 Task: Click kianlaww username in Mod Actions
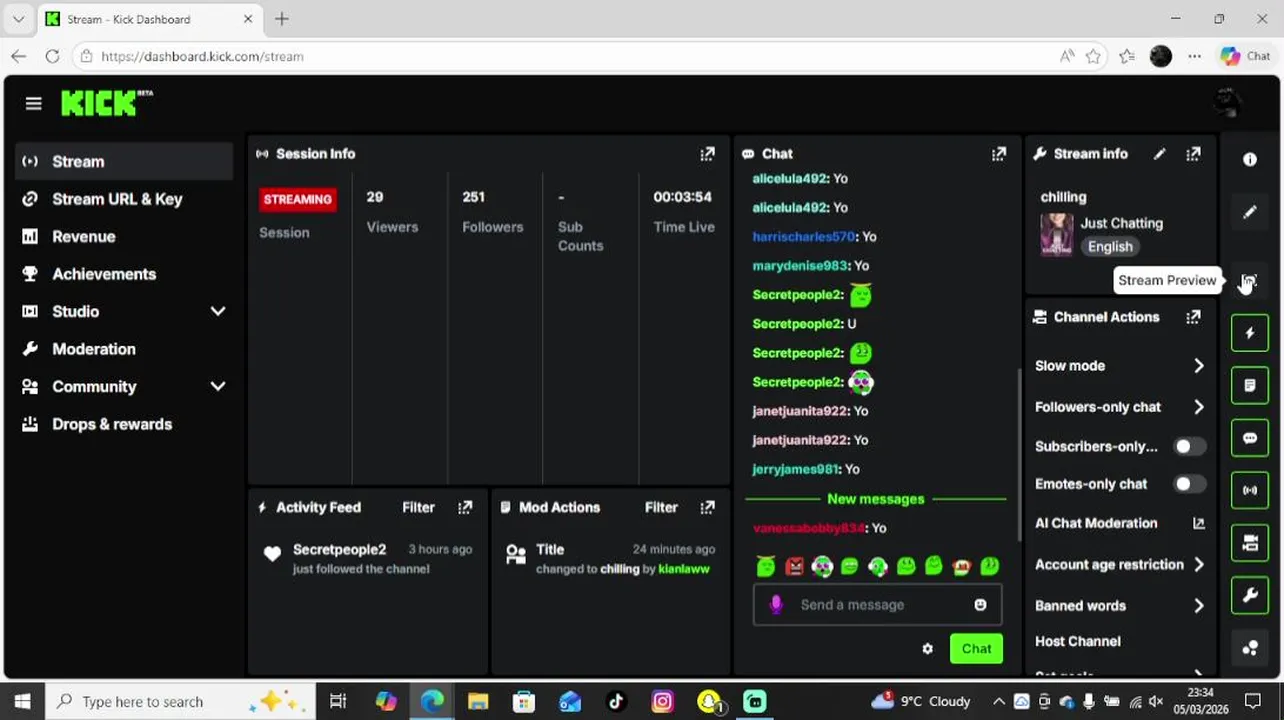684,569
